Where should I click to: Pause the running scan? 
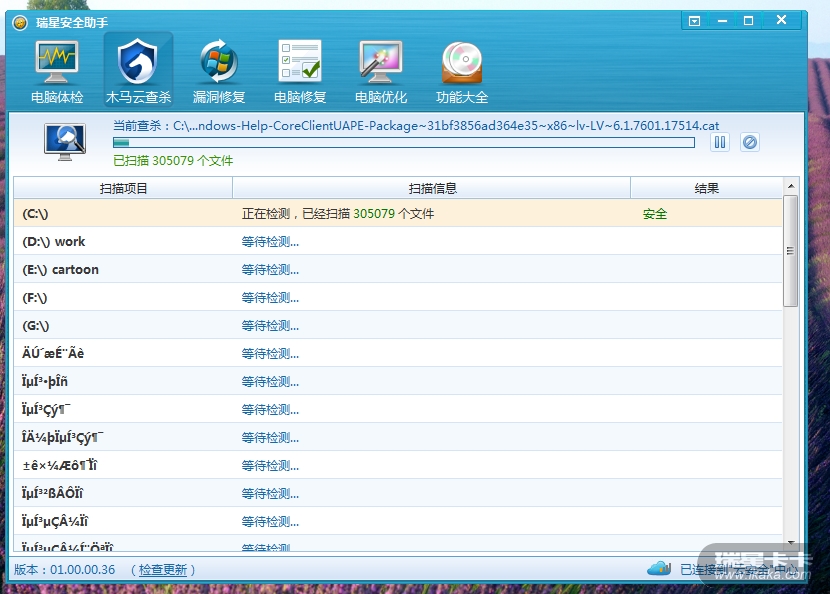coord(720,143)
